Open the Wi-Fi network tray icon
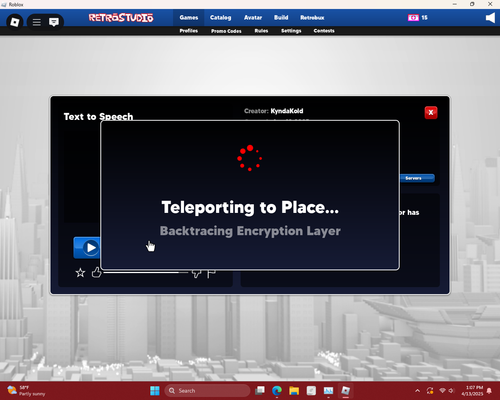Screen dimensions: 500x400 [x=442, y=391]
